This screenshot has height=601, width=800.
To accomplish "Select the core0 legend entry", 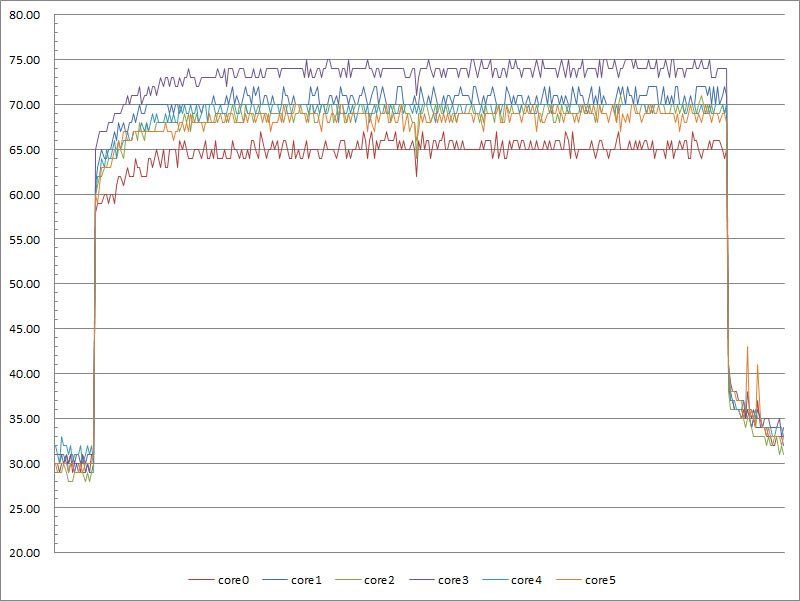I will point(218,580).
